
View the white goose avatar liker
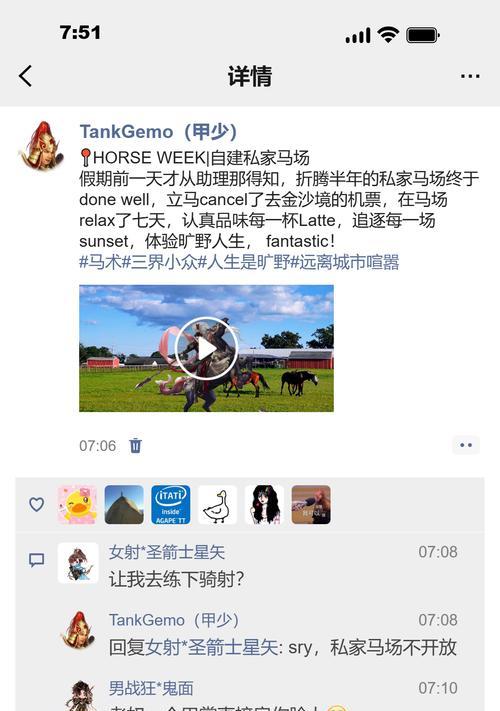(218, 505)
